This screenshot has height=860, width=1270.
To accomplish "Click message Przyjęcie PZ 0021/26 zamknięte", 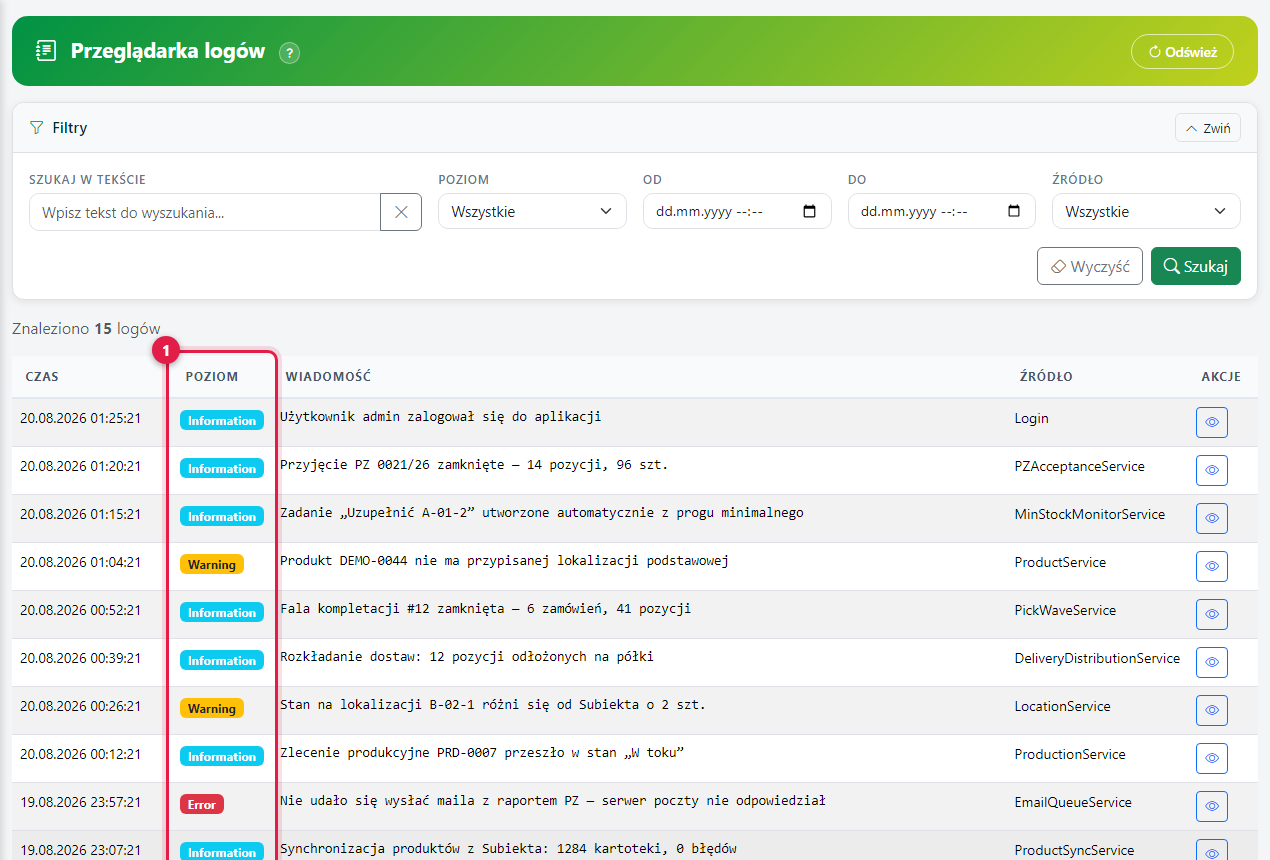I will (474, 465).
